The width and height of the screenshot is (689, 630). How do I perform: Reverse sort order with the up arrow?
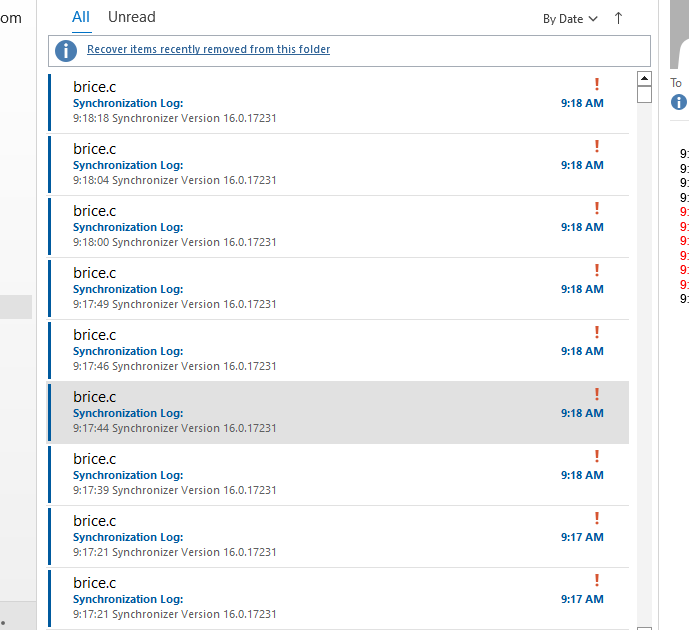tap(618, 18)
